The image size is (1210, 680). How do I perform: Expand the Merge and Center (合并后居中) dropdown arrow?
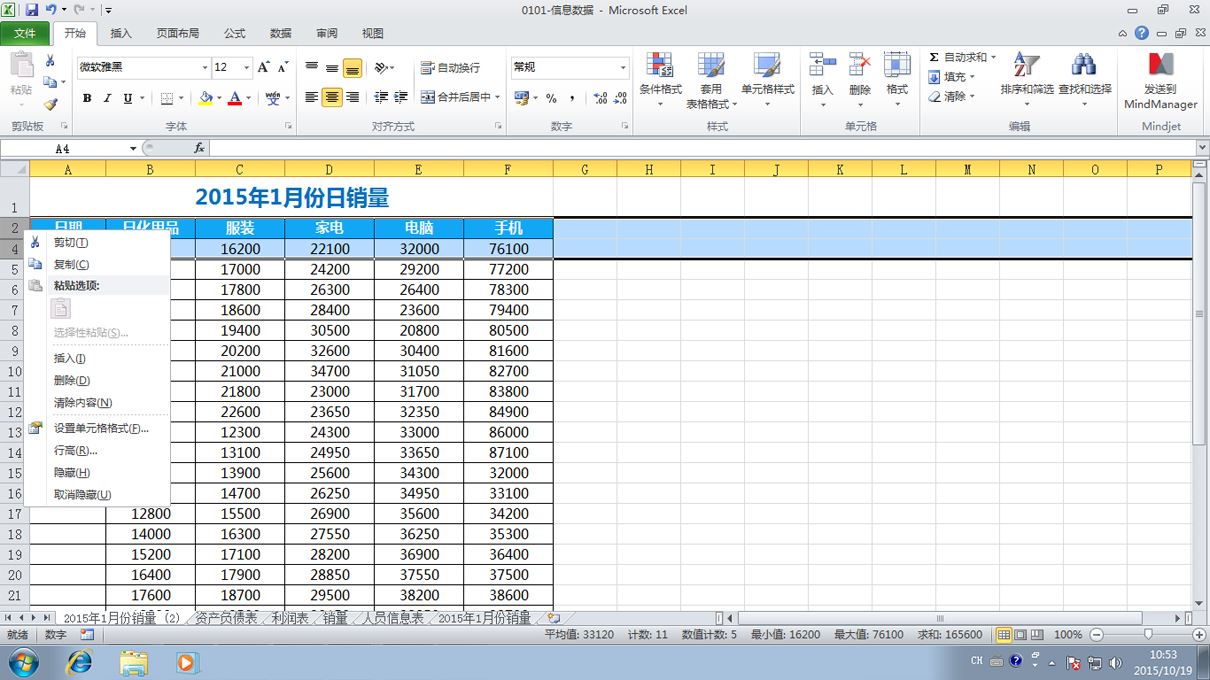pyautogui.click(x=498, y=98)
